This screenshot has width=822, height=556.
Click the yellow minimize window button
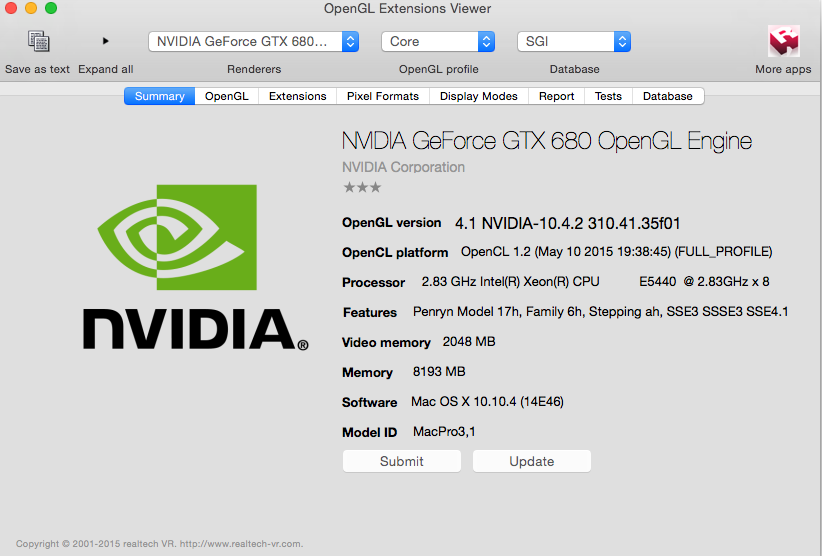(31, 8)
